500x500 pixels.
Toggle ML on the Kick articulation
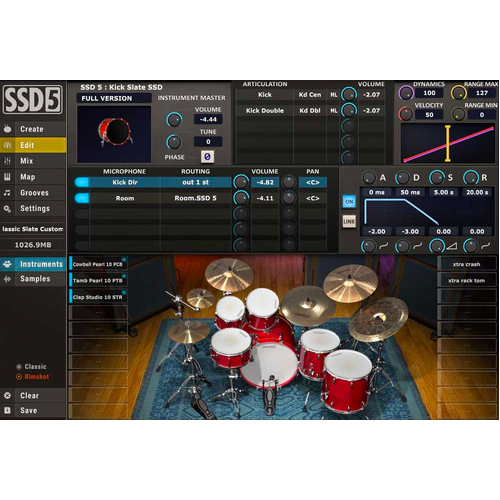(x=334, y=95)
